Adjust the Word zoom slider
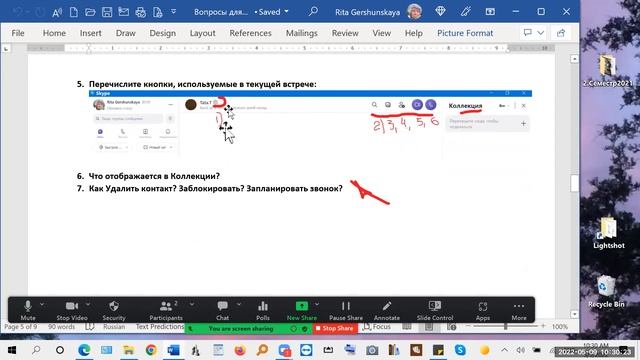 click(505, 326)
